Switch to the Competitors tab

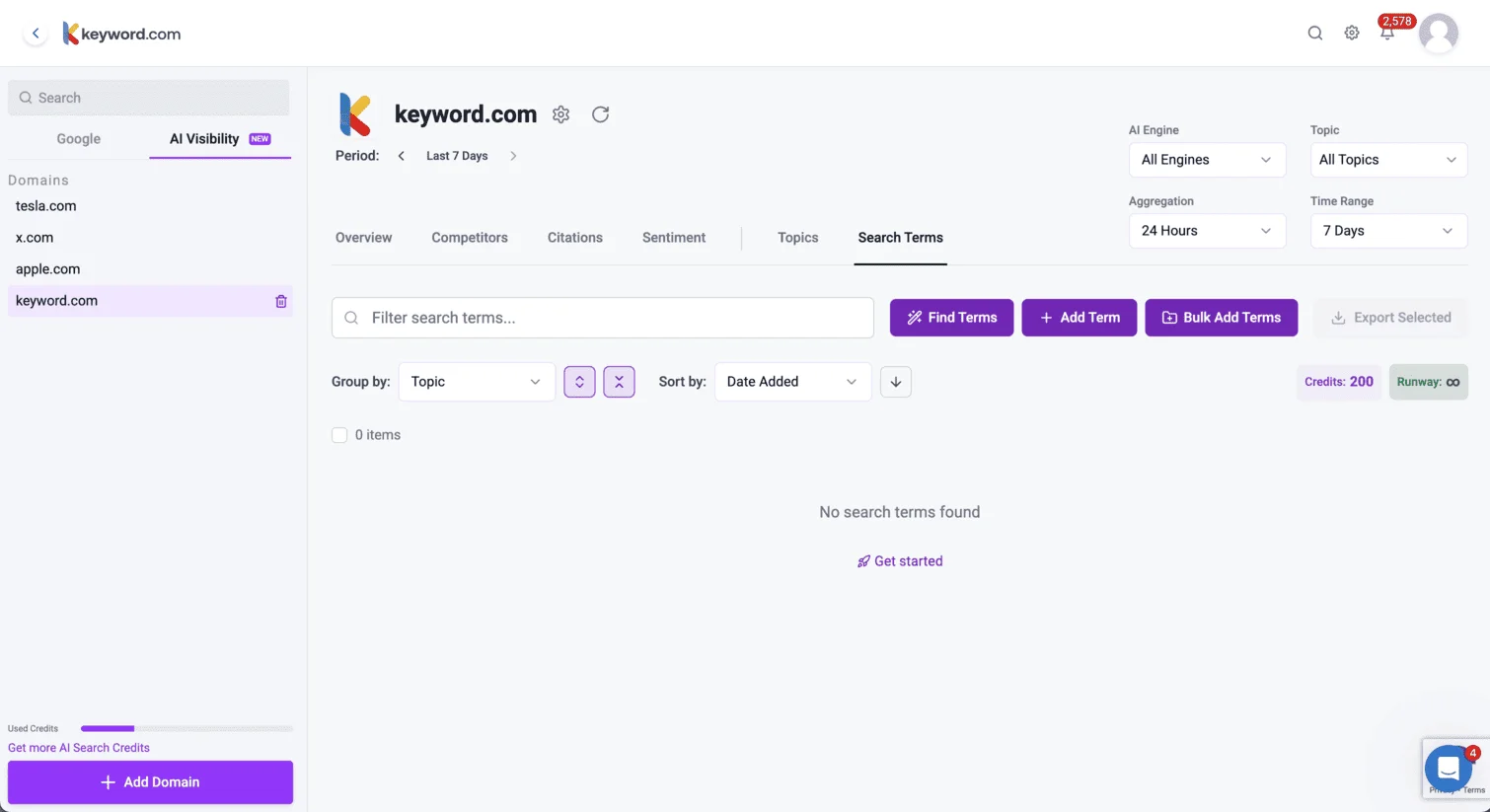[x=470, y=237]
